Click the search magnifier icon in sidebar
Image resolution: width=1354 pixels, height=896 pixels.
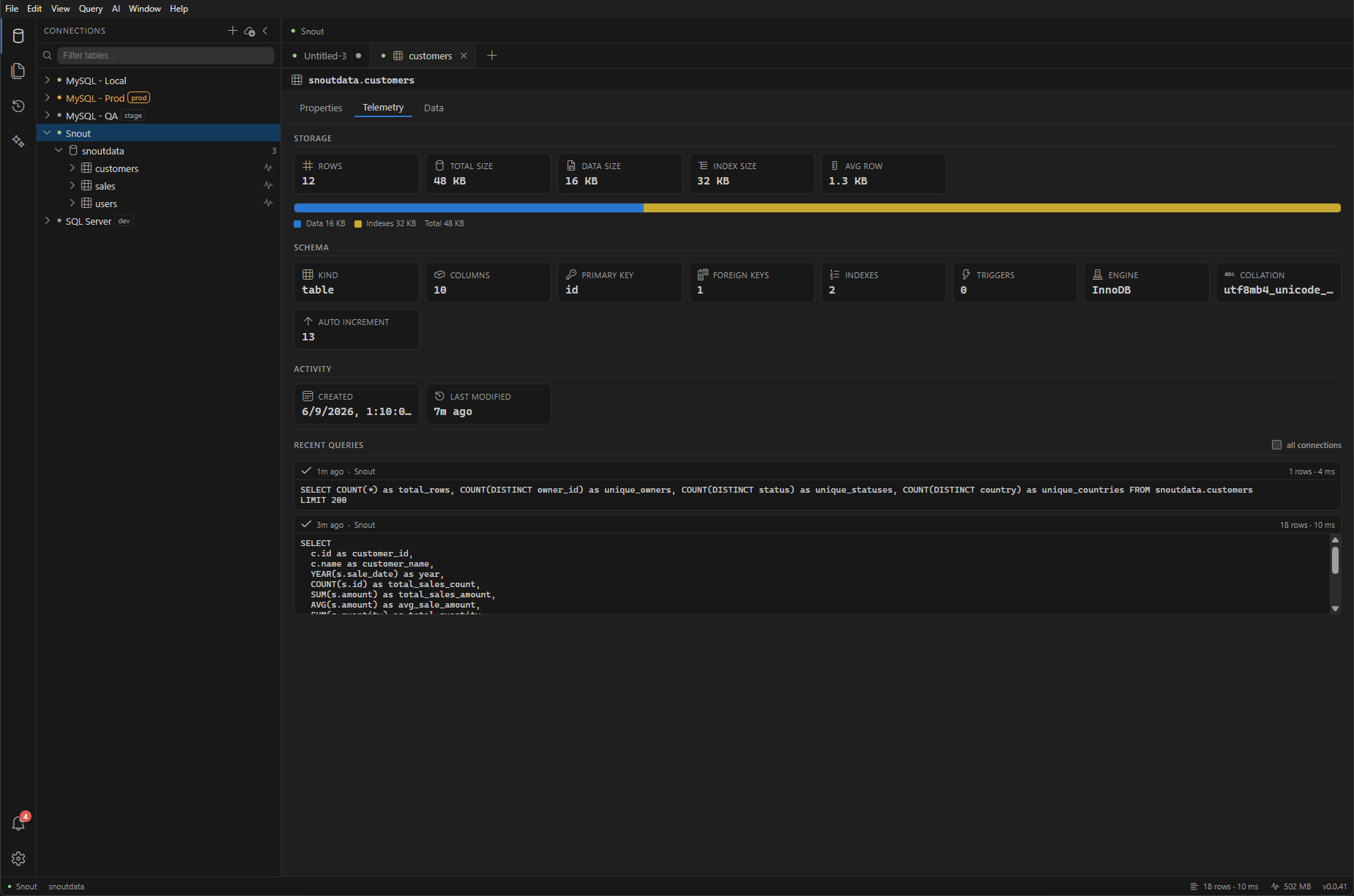(x=48, y=56)
